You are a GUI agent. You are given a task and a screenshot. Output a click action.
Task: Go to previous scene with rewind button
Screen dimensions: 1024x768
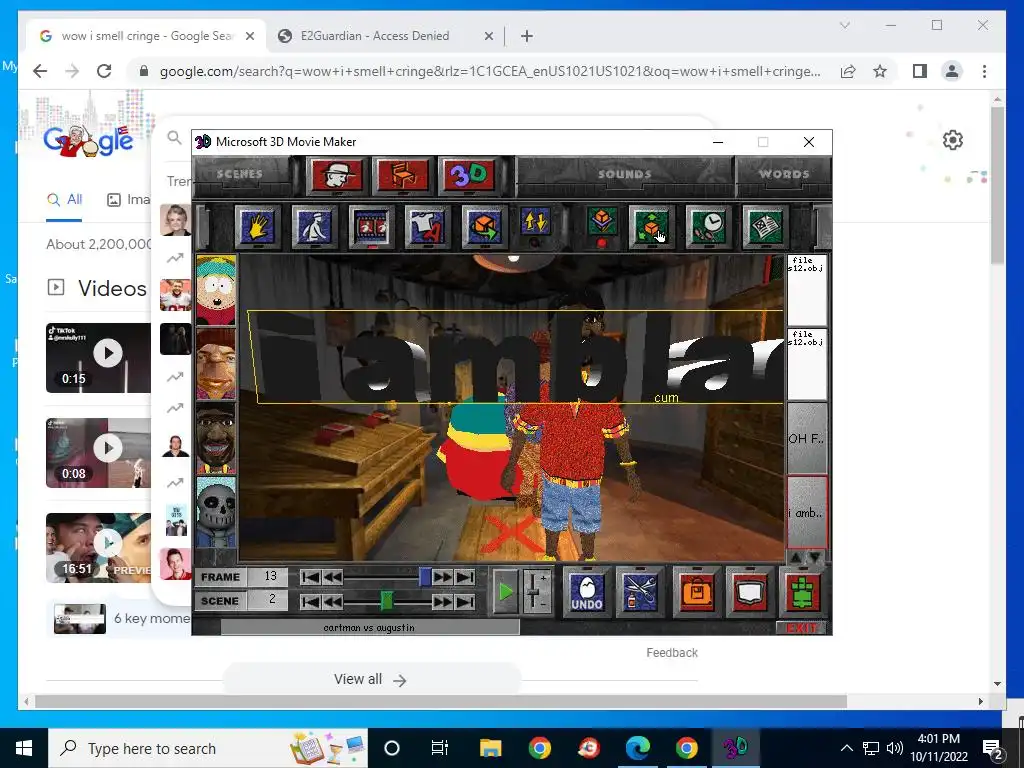click(x=332, y=601)
